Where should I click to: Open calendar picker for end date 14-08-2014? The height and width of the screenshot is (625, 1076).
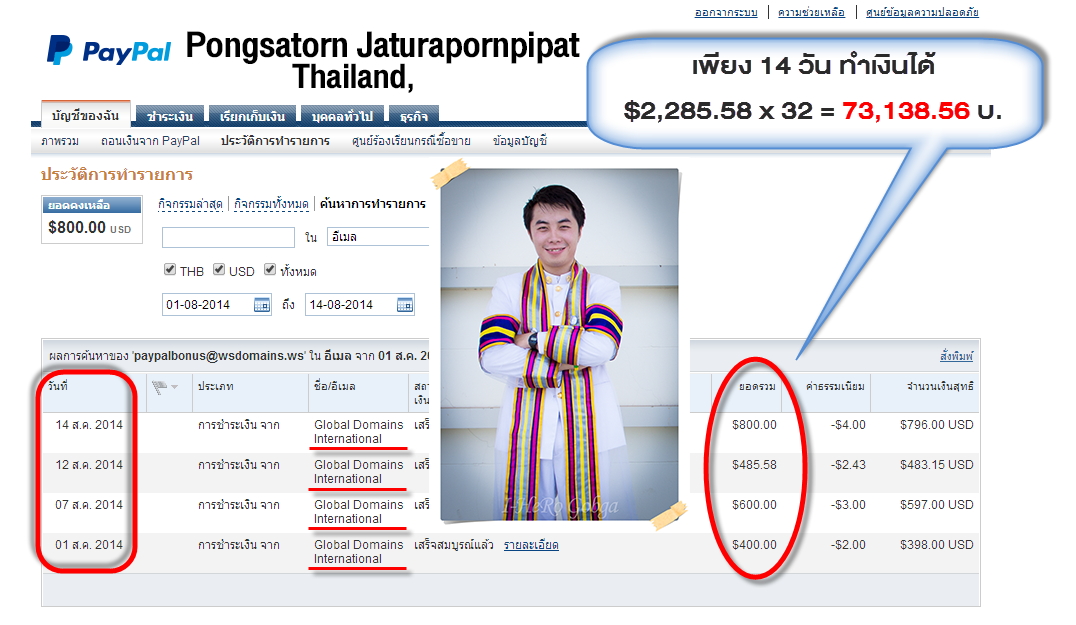click(x=405, y=305)
